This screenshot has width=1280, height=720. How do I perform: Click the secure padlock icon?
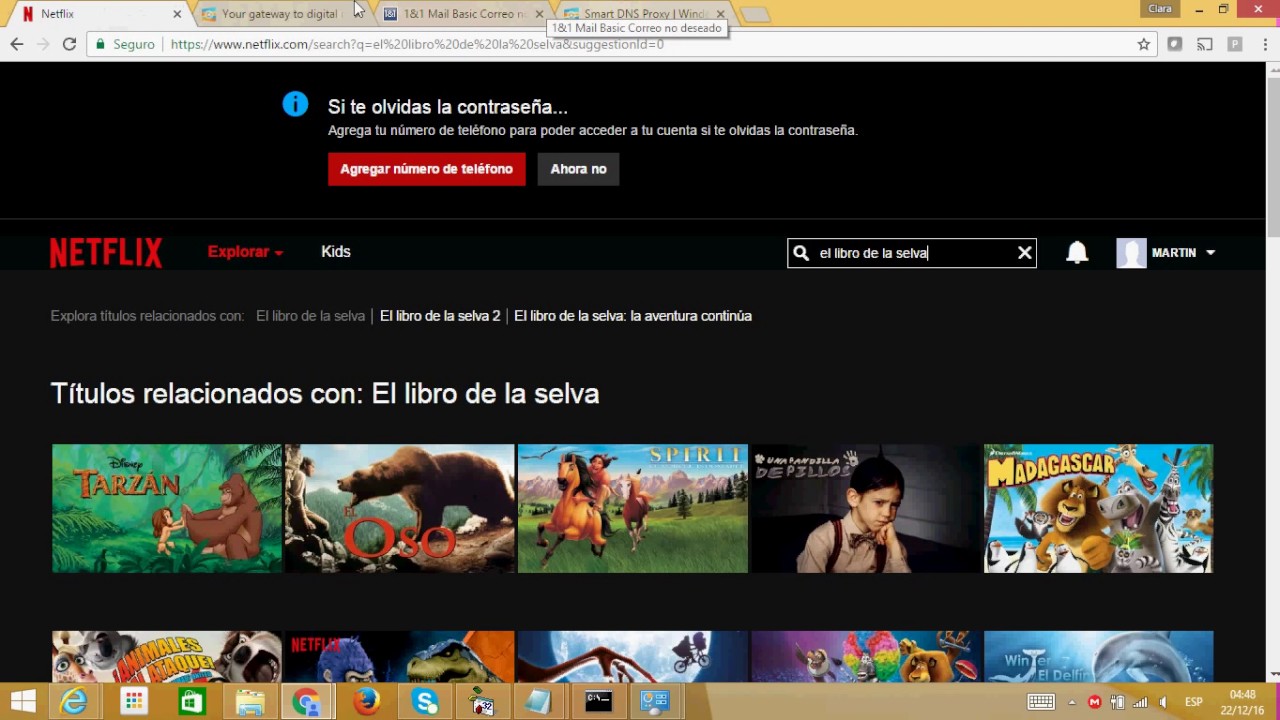pos(100,44)
